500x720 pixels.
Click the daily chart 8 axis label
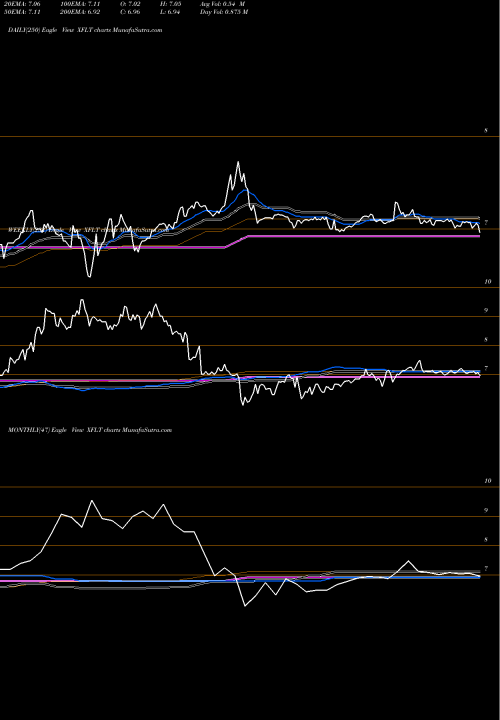tap(486, 131)
